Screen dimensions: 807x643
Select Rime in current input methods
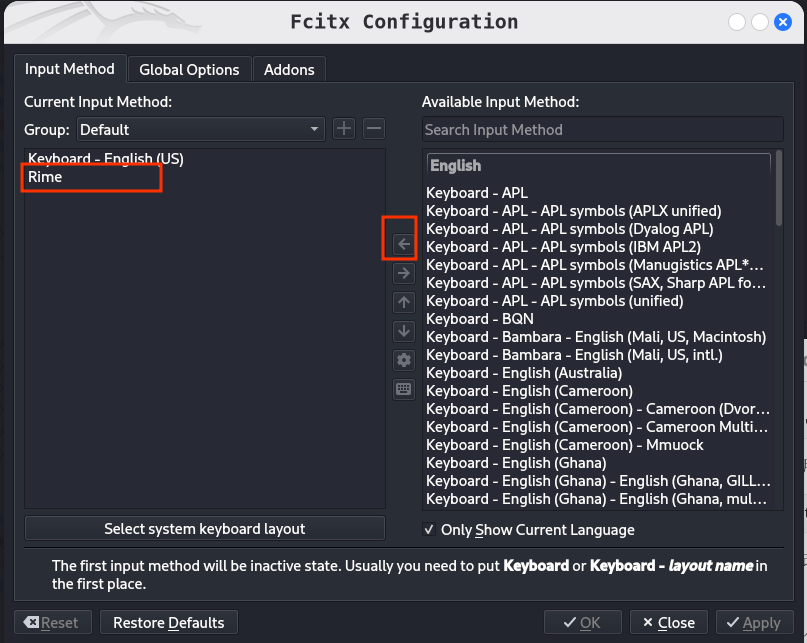46,177
